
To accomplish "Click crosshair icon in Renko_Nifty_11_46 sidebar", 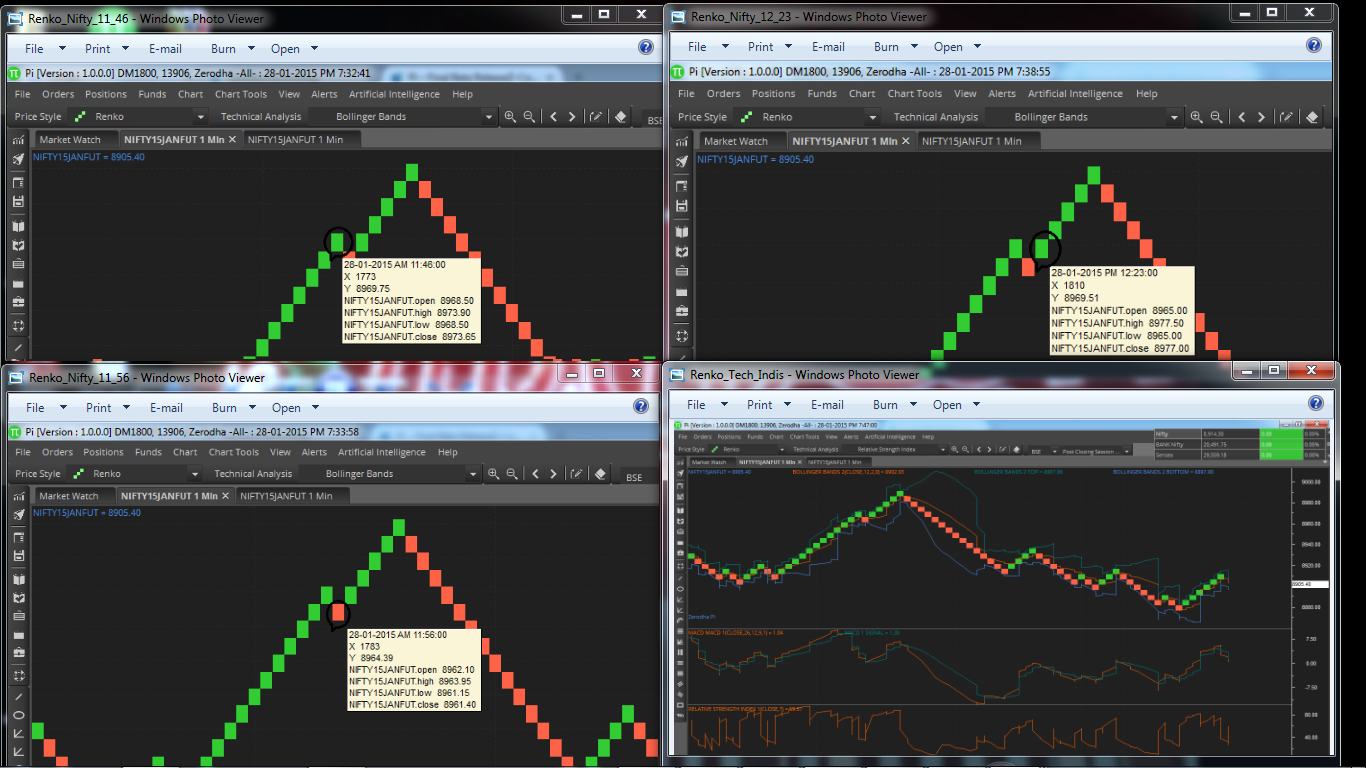I will pyautogui.click(x=18, y=326).
